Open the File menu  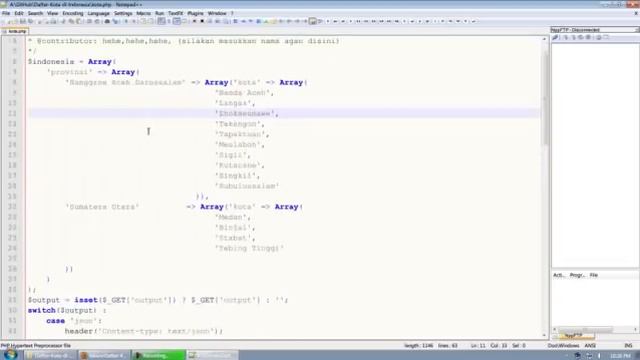6,13
